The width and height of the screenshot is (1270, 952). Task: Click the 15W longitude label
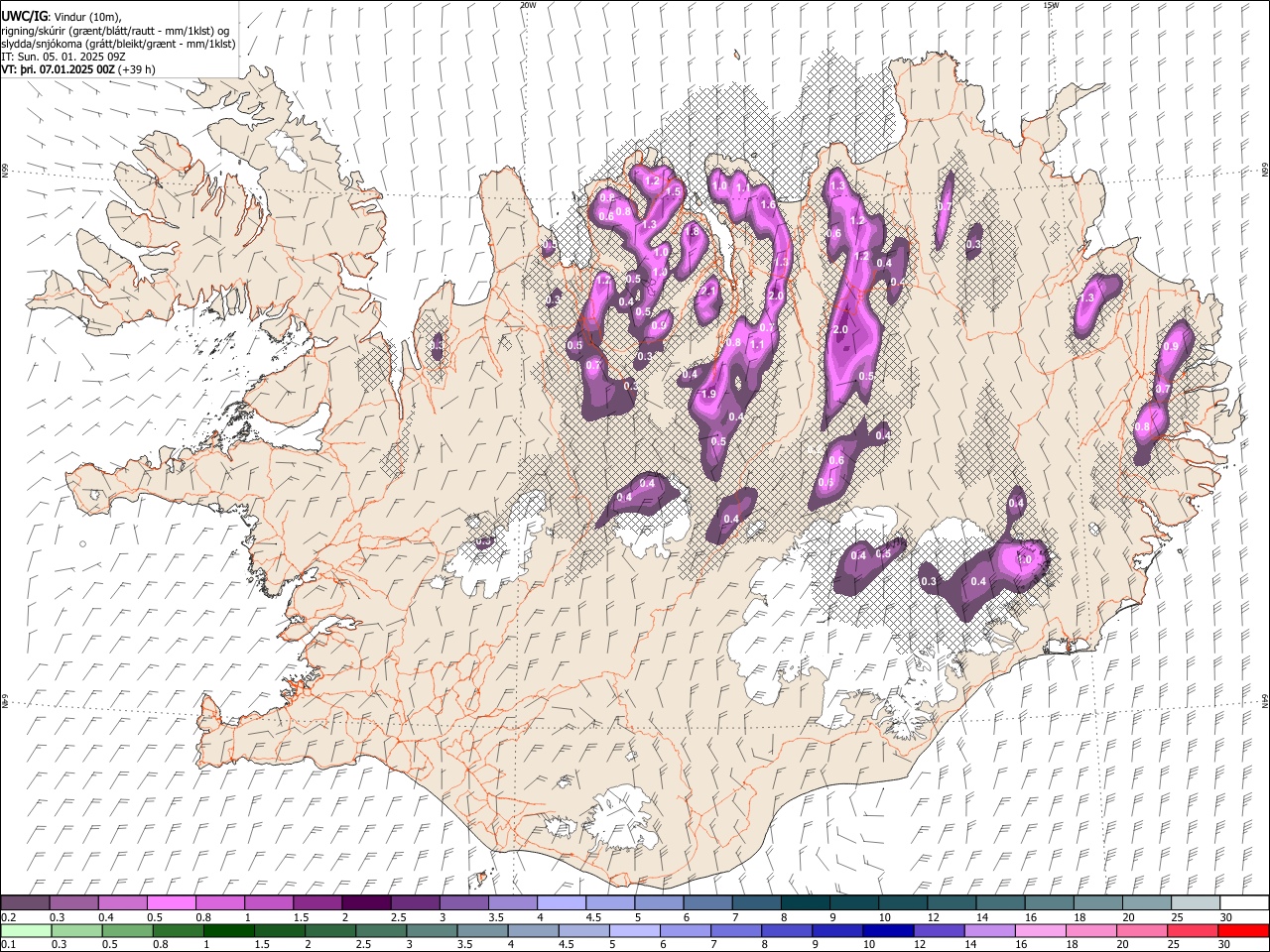(1051, 5)
